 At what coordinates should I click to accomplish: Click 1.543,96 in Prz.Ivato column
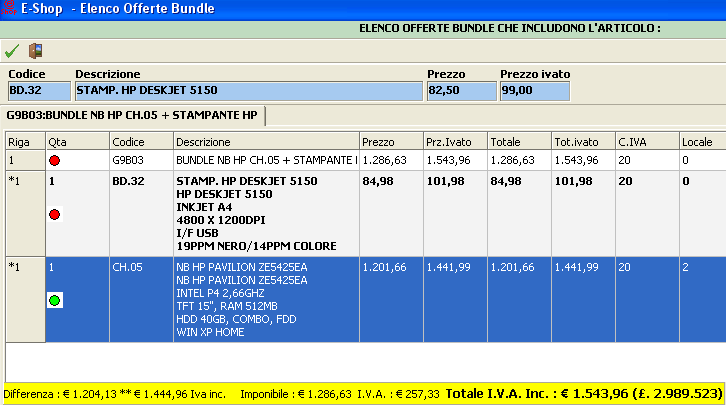click(x=455, y=160)
